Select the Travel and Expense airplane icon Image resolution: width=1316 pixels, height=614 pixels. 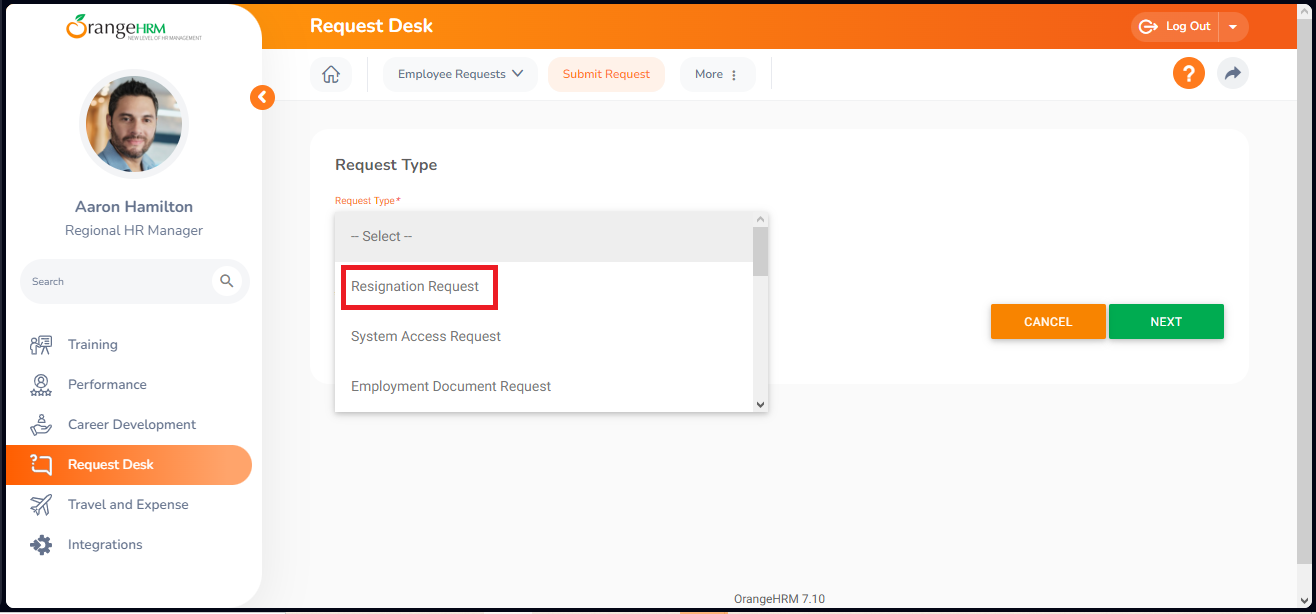pyautogui.click(x=40, y=504)
